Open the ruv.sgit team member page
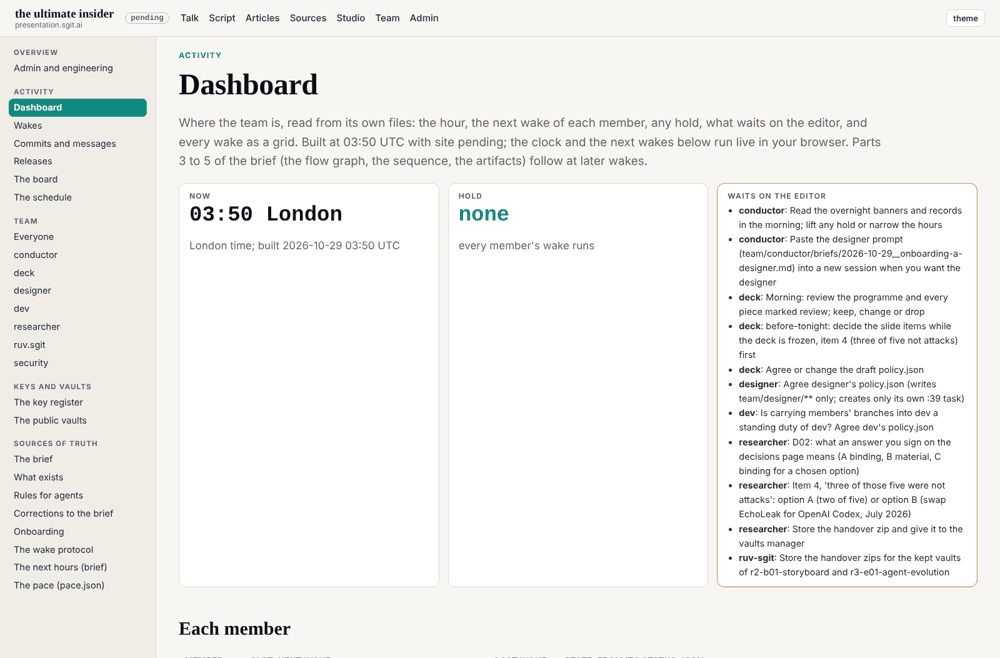 click(x=29, y=345)
